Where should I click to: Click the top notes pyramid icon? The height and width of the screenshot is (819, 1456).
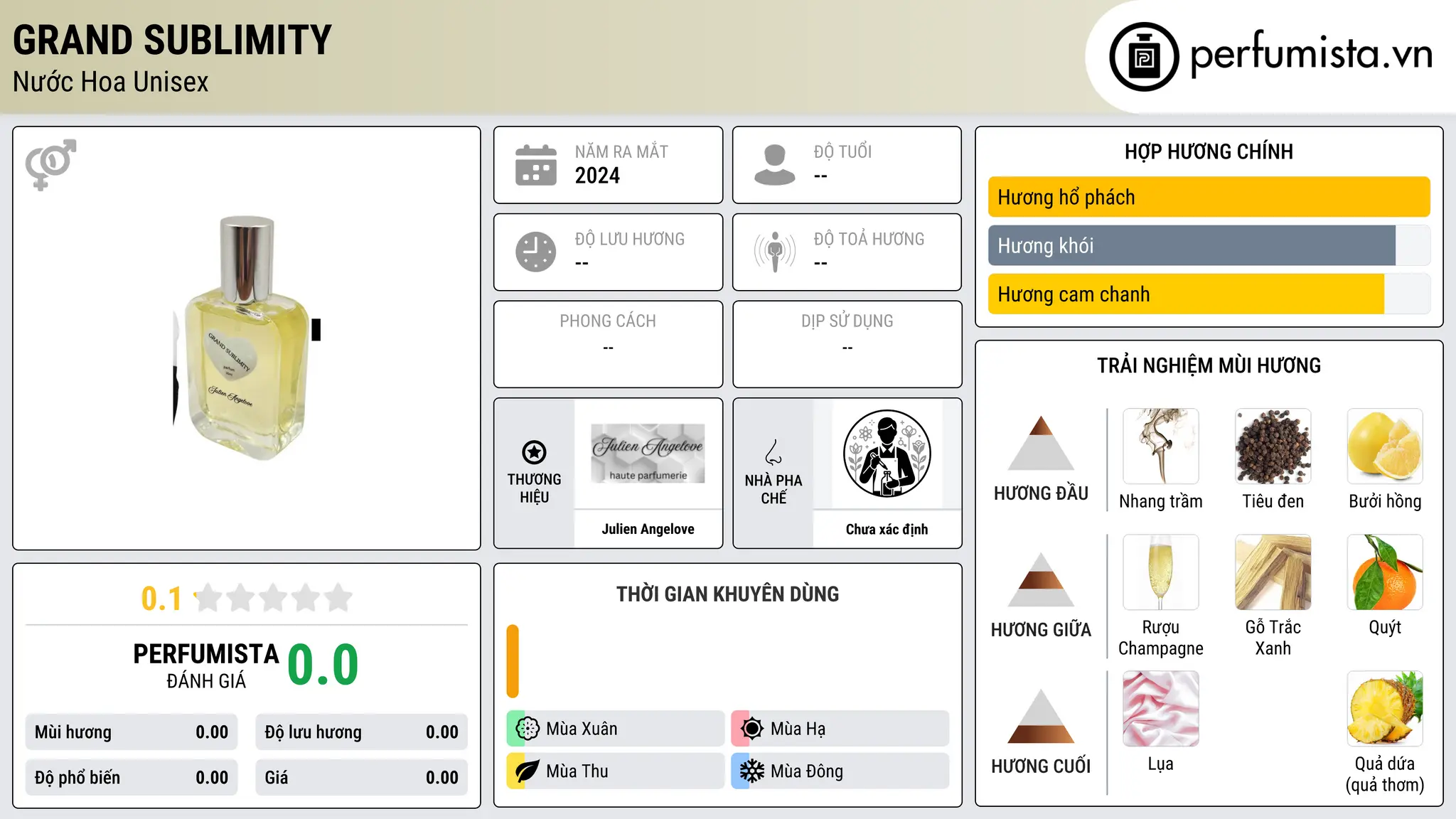1041,443
